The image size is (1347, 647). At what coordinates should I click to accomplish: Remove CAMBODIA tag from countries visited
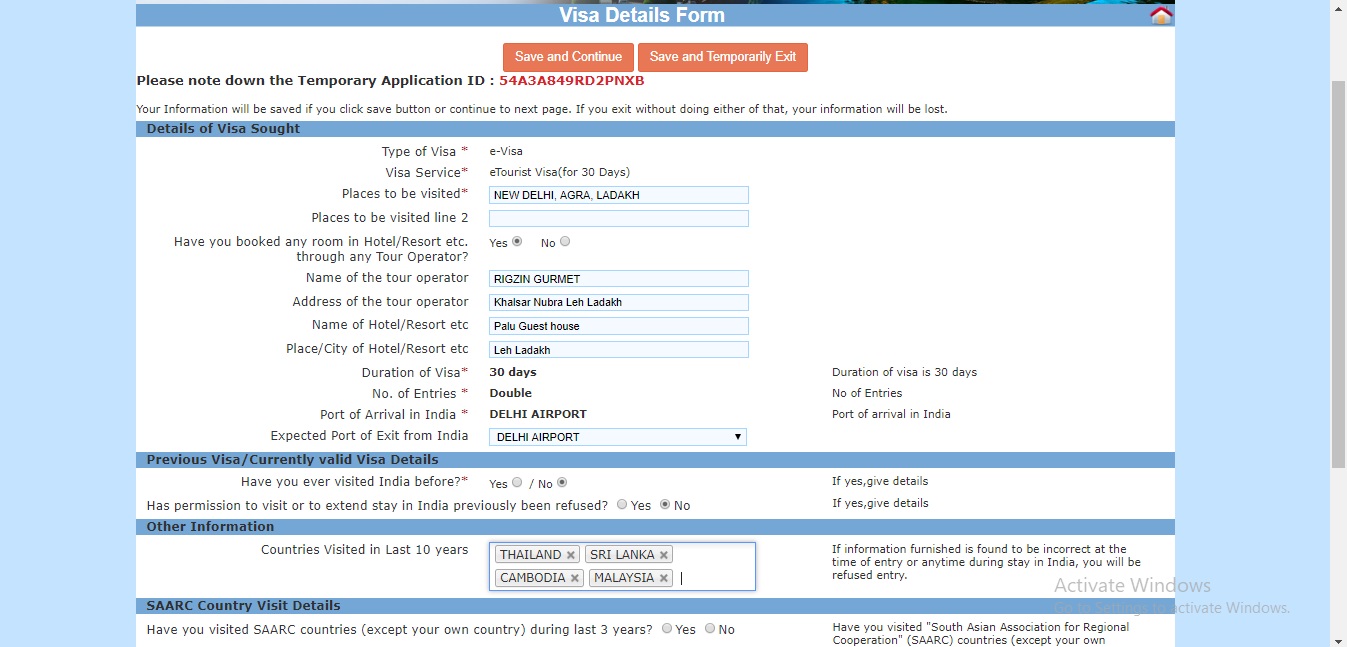click(x=575, y=578)
